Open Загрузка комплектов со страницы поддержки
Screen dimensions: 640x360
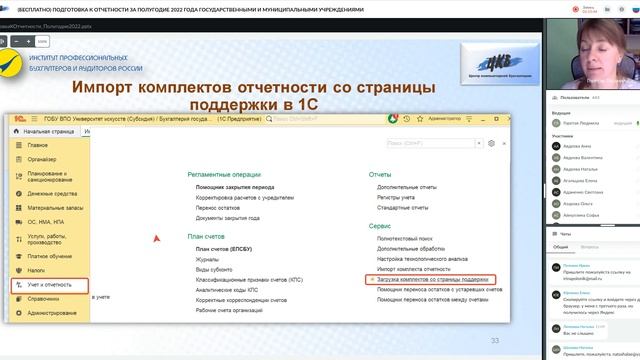point(432,280)
